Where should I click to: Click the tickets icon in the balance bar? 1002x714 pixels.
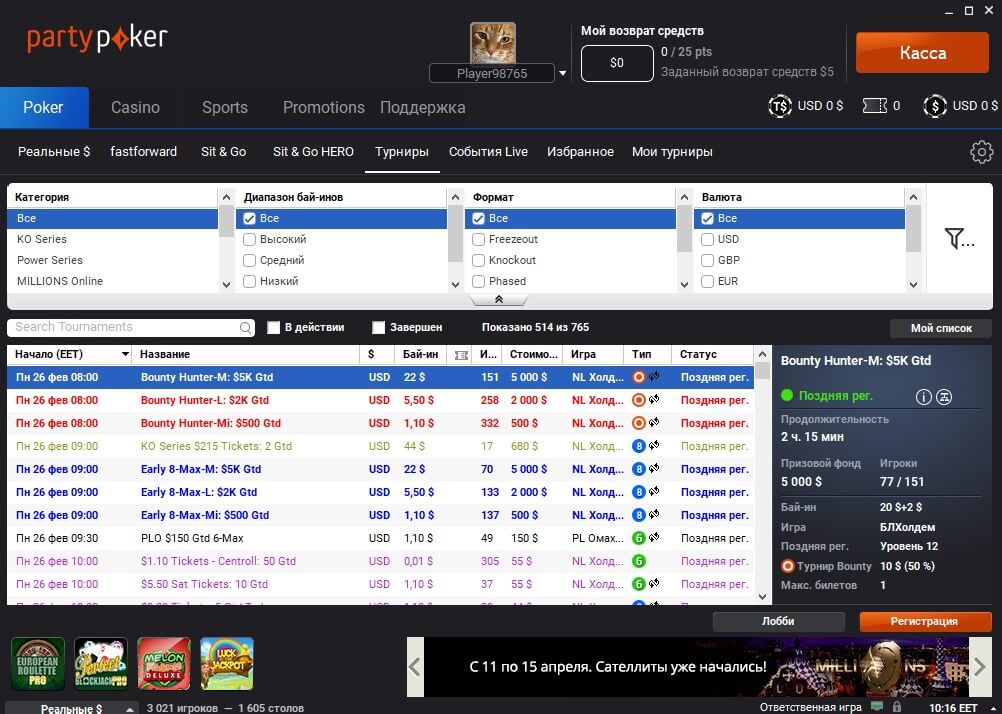pyautogui.click(x=875, y=106)
